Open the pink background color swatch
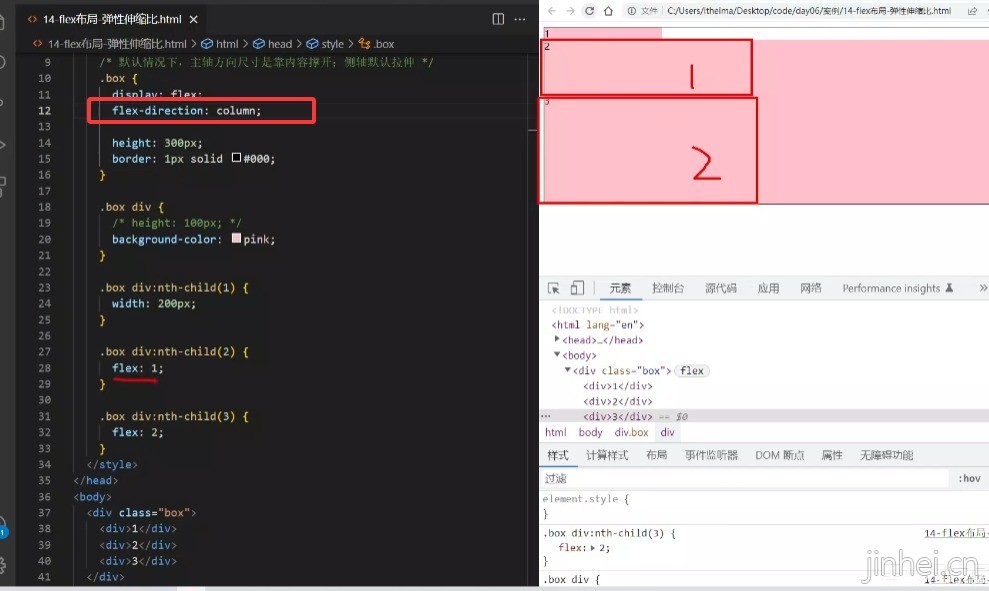Screen dimensions: 989x591 click(237, 238)
